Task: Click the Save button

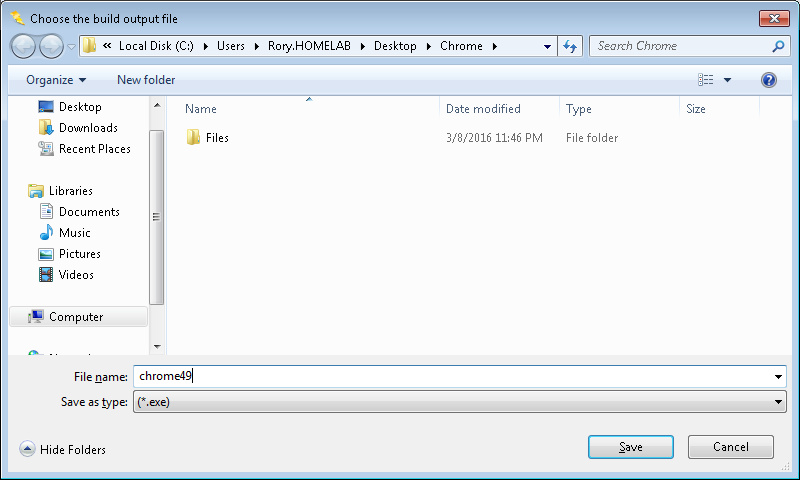Action: [631, 447]
